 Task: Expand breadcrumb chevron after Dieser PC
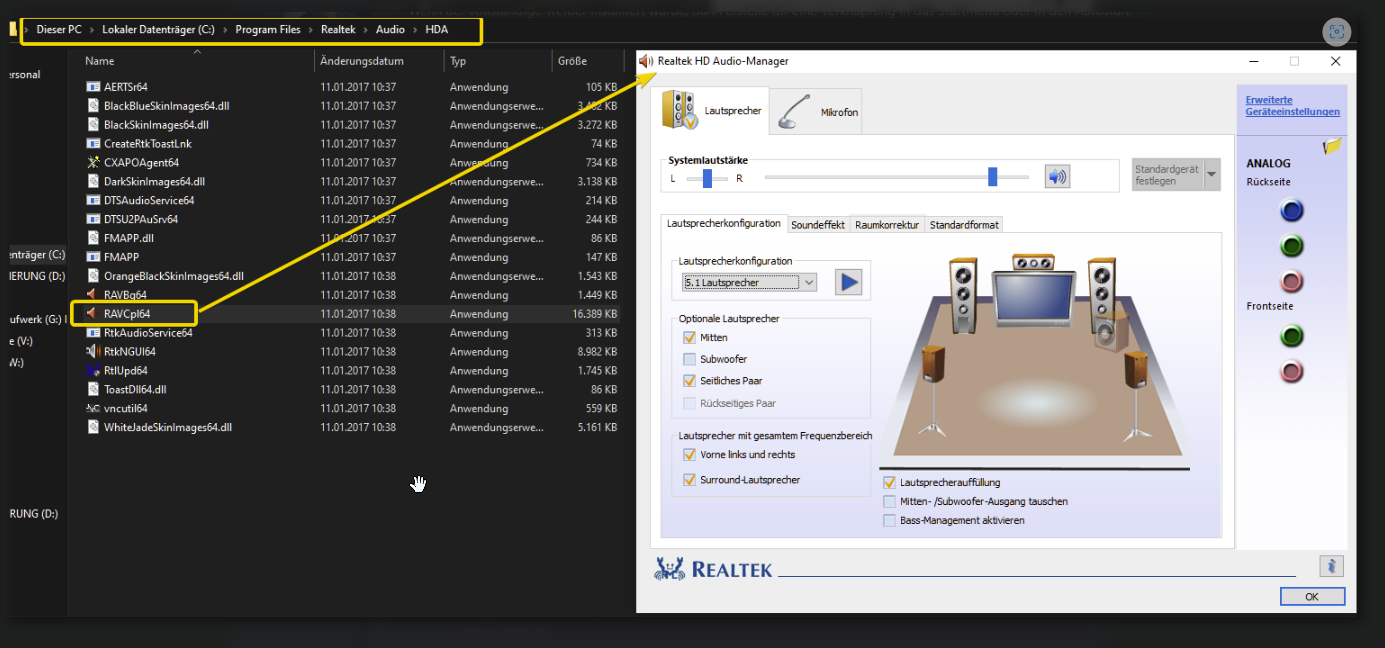point(92,30)
